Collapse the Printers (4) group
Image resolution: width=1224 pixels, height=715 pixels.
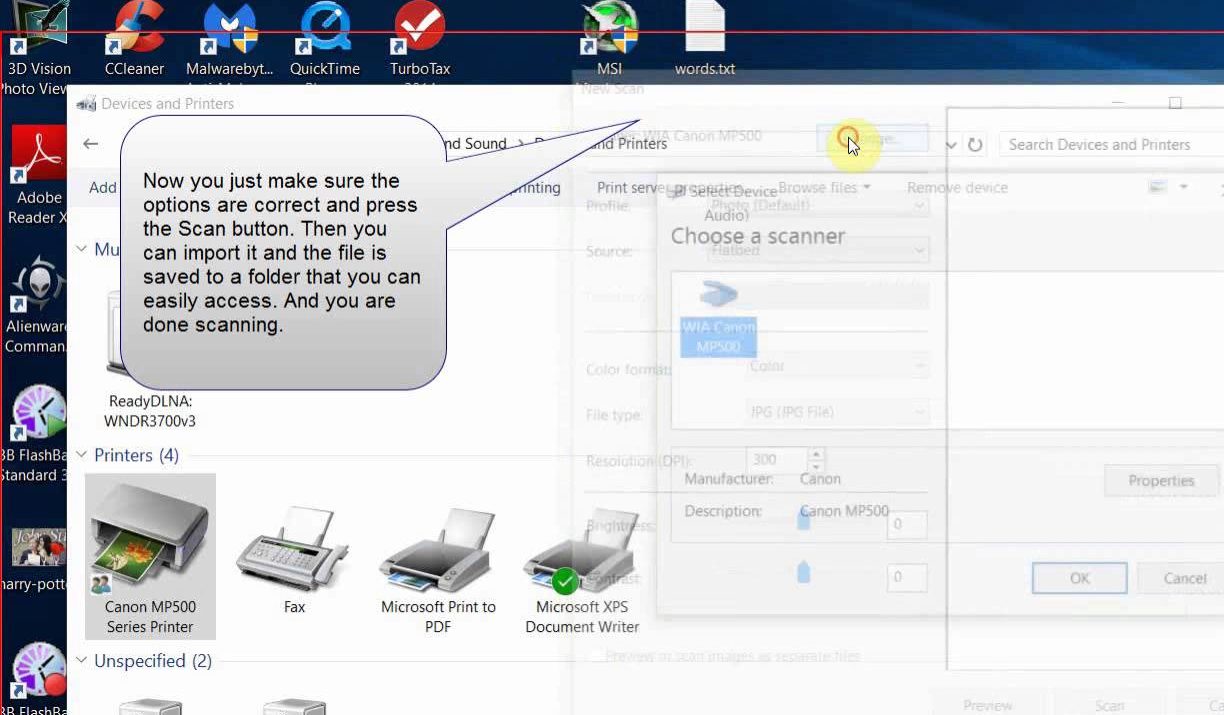pyautogui.click(x=82, y=455)
